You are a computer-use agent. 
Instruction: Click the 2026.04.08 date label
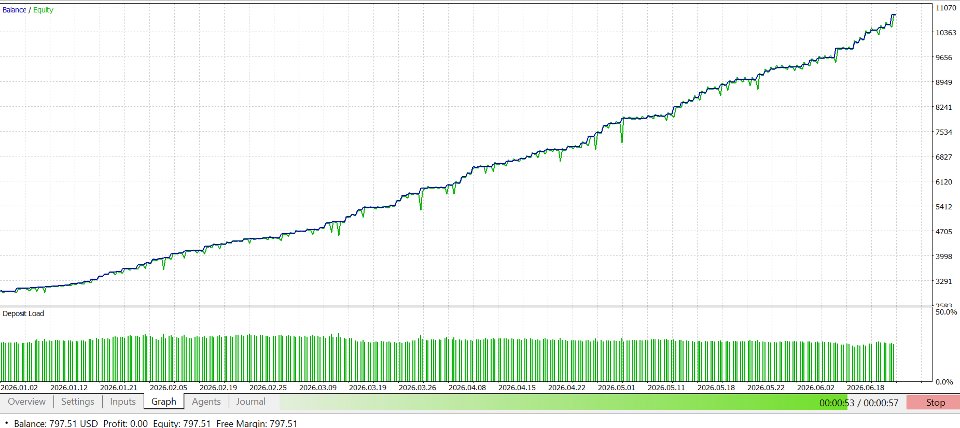click(467, 388)
